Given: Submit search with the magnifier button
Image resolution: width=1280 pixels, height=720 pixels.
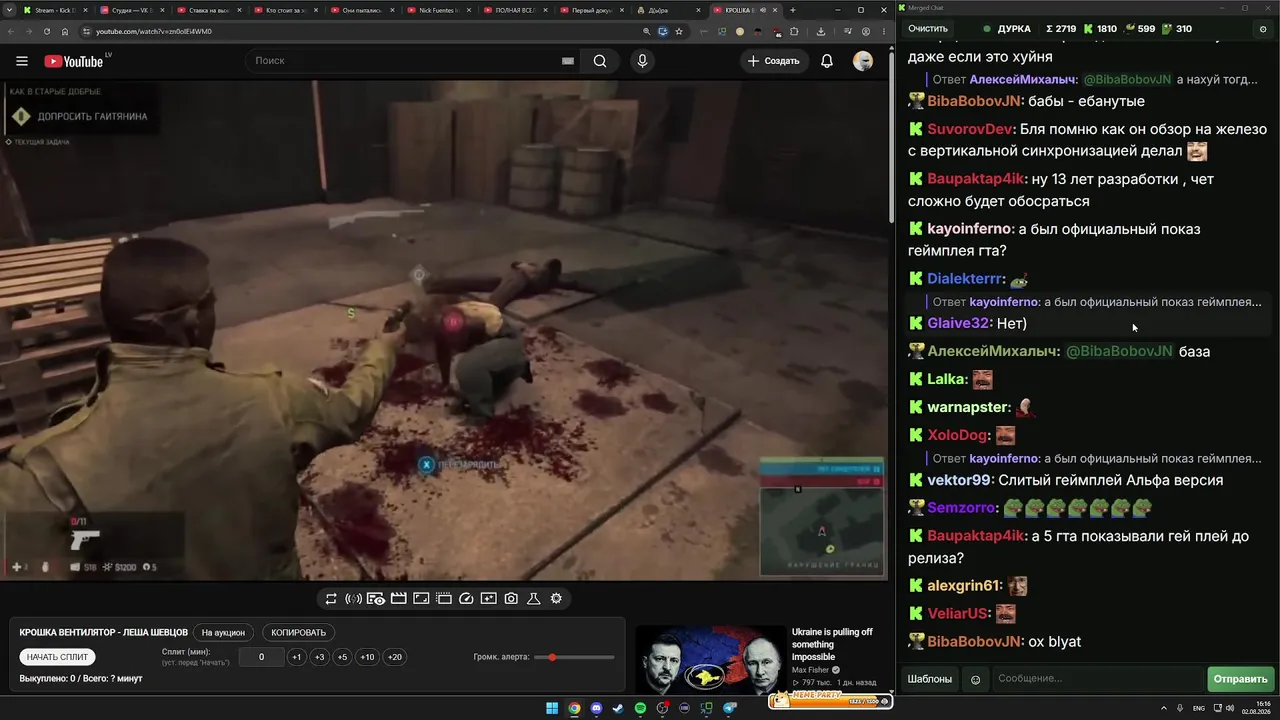Looking at the screenshot, I should click(x=600, y=61).
